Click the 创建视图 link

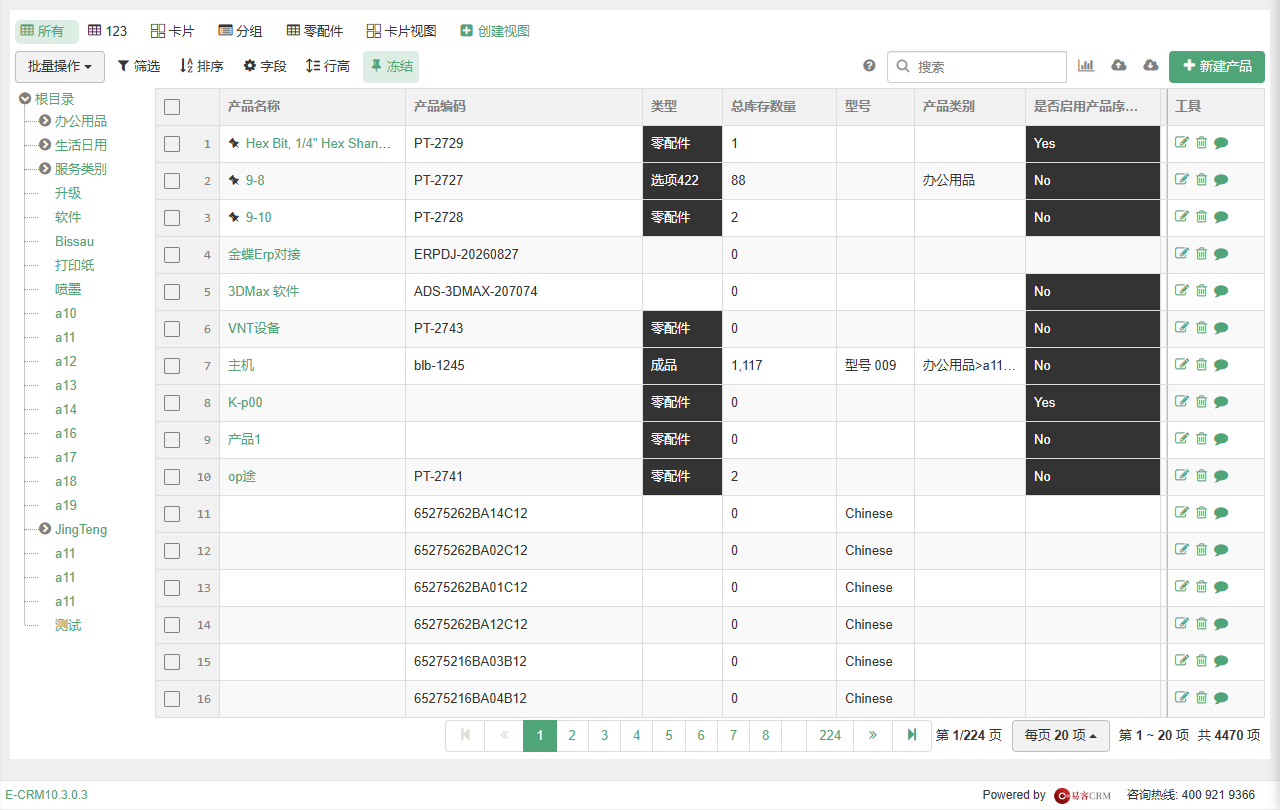tap(495, 31)
